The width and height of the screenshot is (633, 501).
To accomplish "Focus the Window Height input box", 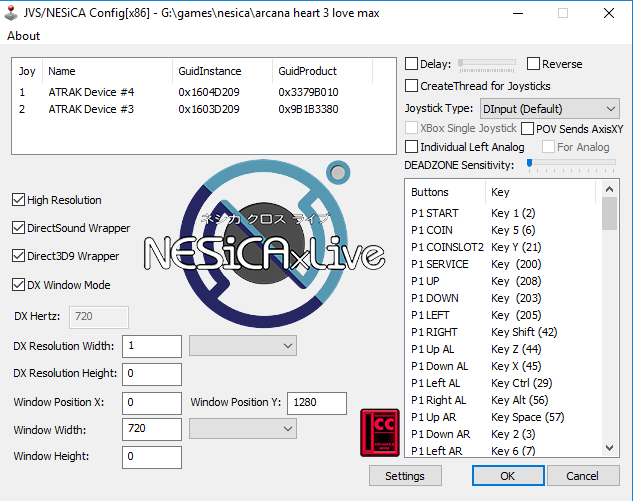I will (152, 457).
